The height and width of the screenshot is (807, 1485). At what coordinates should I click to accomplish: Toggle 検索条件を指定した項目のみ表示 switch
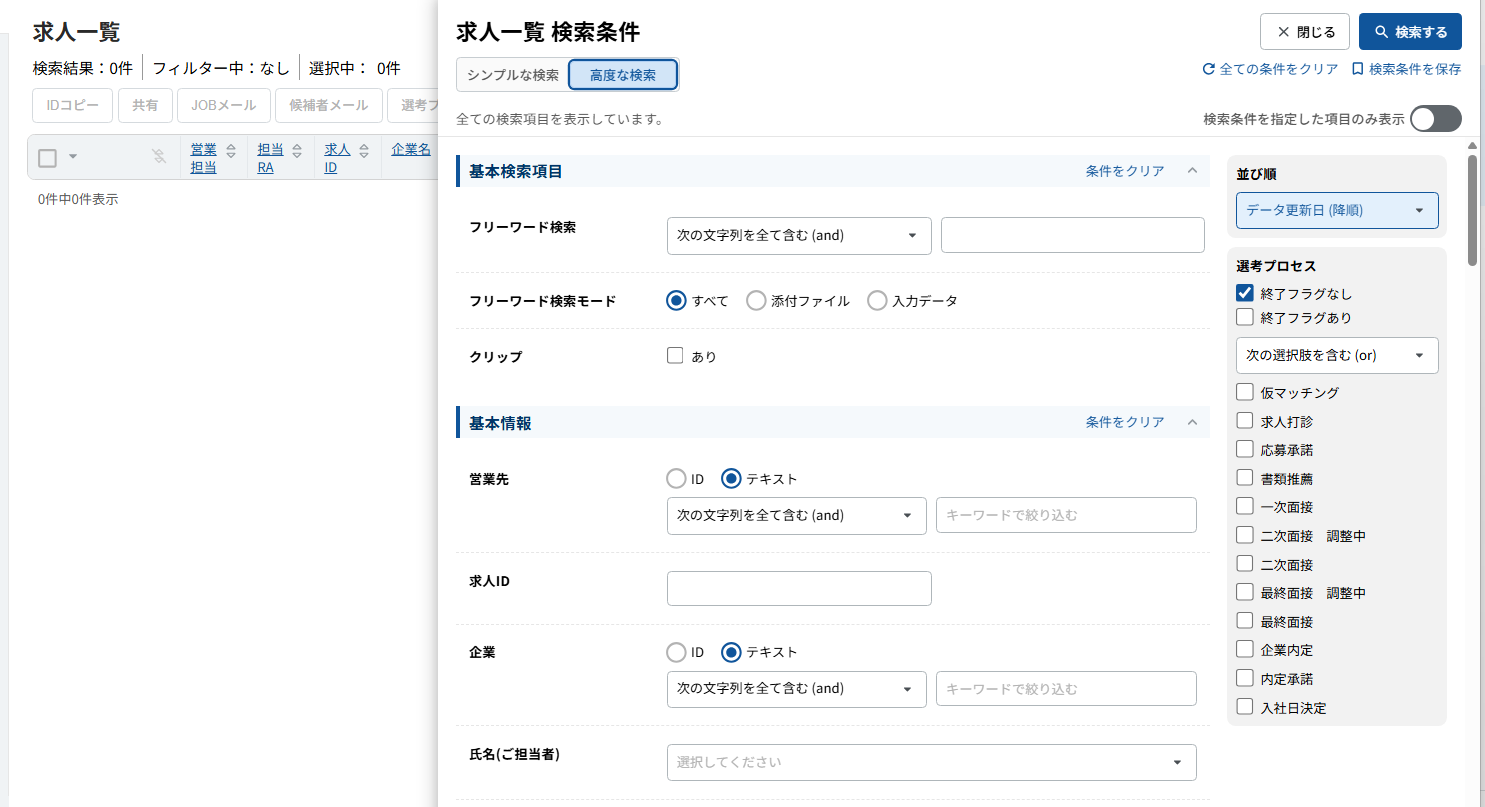click(x=1435, y=119)
